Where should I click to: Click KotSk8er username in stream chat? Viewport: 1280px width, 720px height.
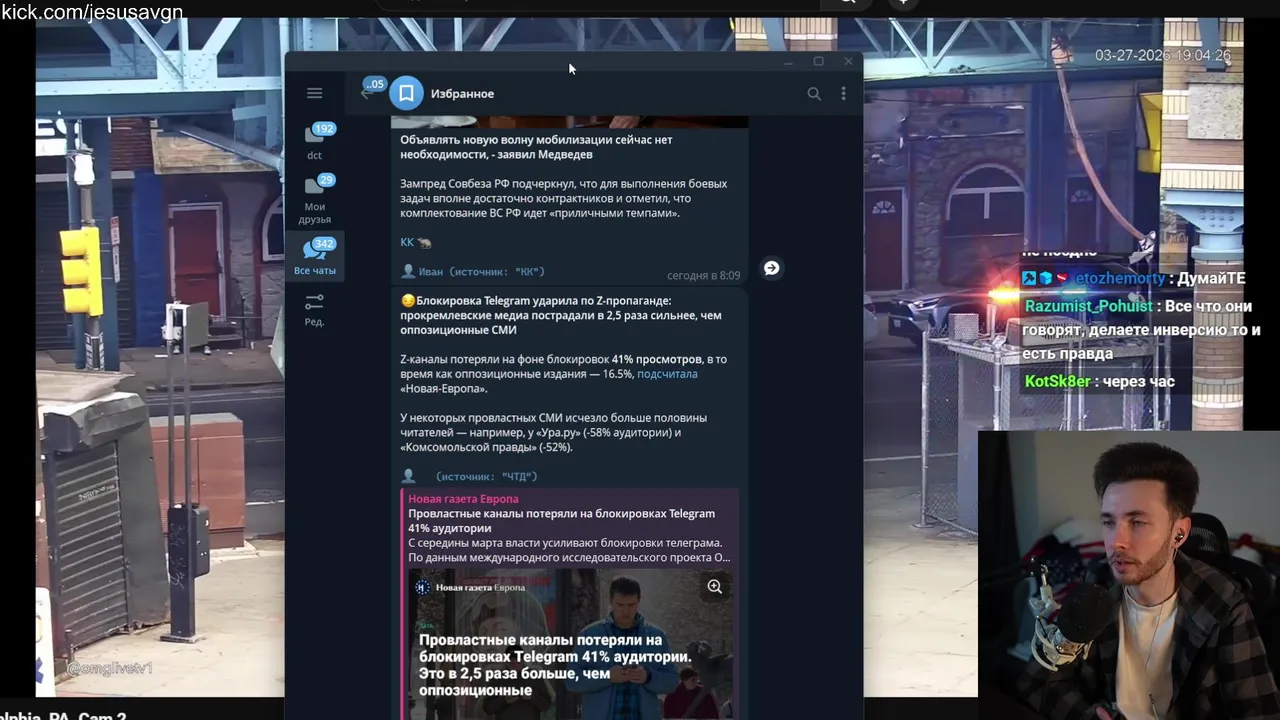pos(1057,381)
